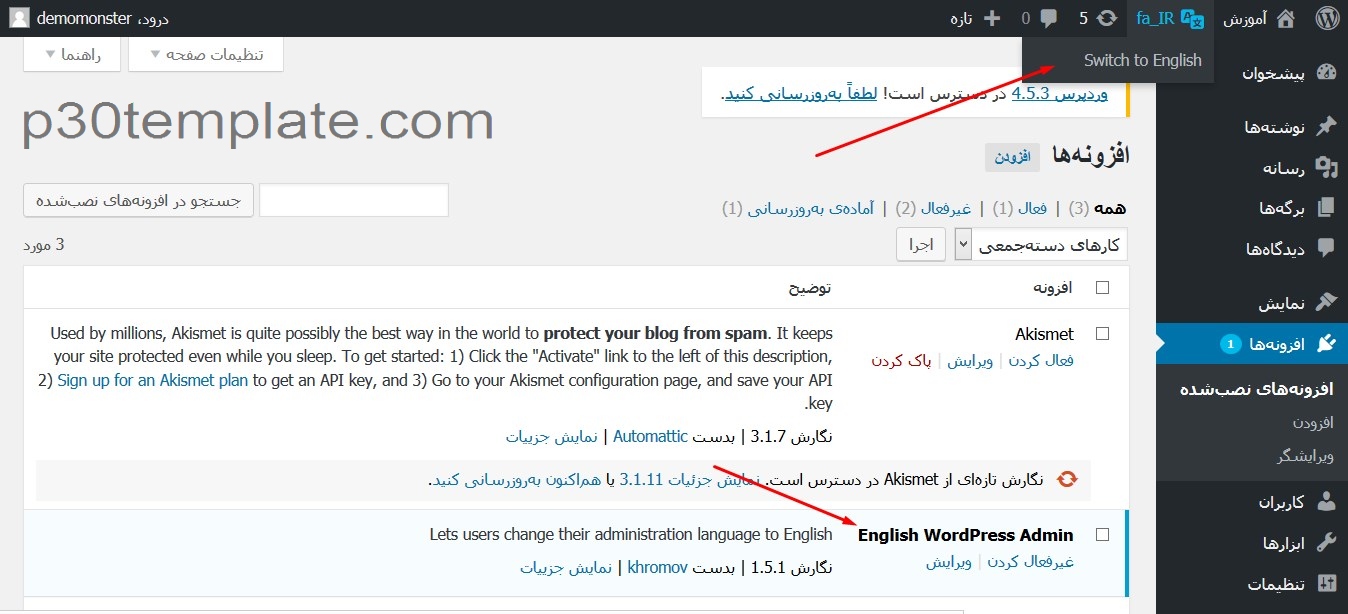The width and height of the screenshot is (1348, 614).
Task: Focus the plugin search text field
Action: tap(354, 200)
